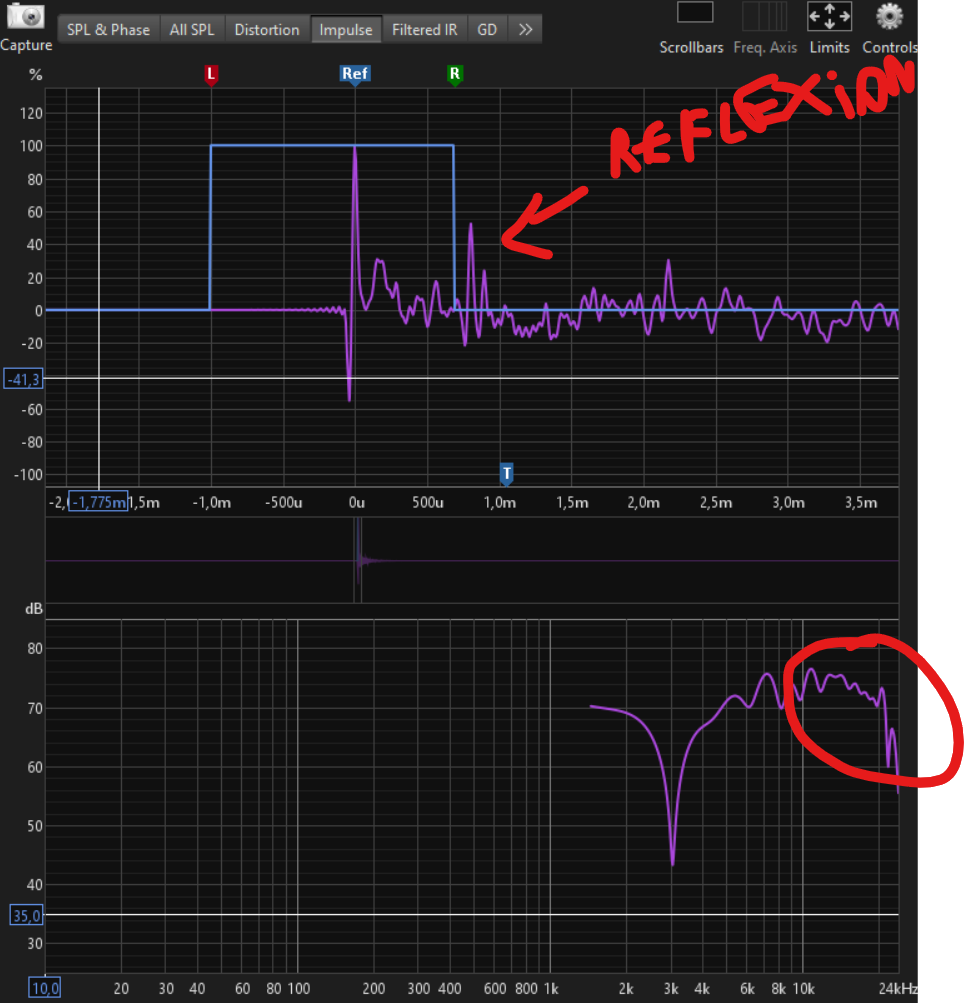
Task: Click the blue Ref window marker
Action: pos(355,75)
